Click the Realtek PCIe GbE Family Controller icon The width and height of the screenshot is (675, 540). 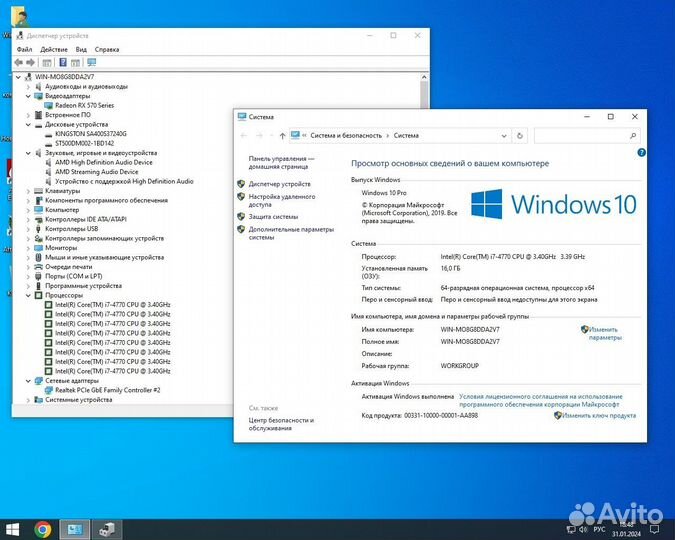tap(49, 390)
